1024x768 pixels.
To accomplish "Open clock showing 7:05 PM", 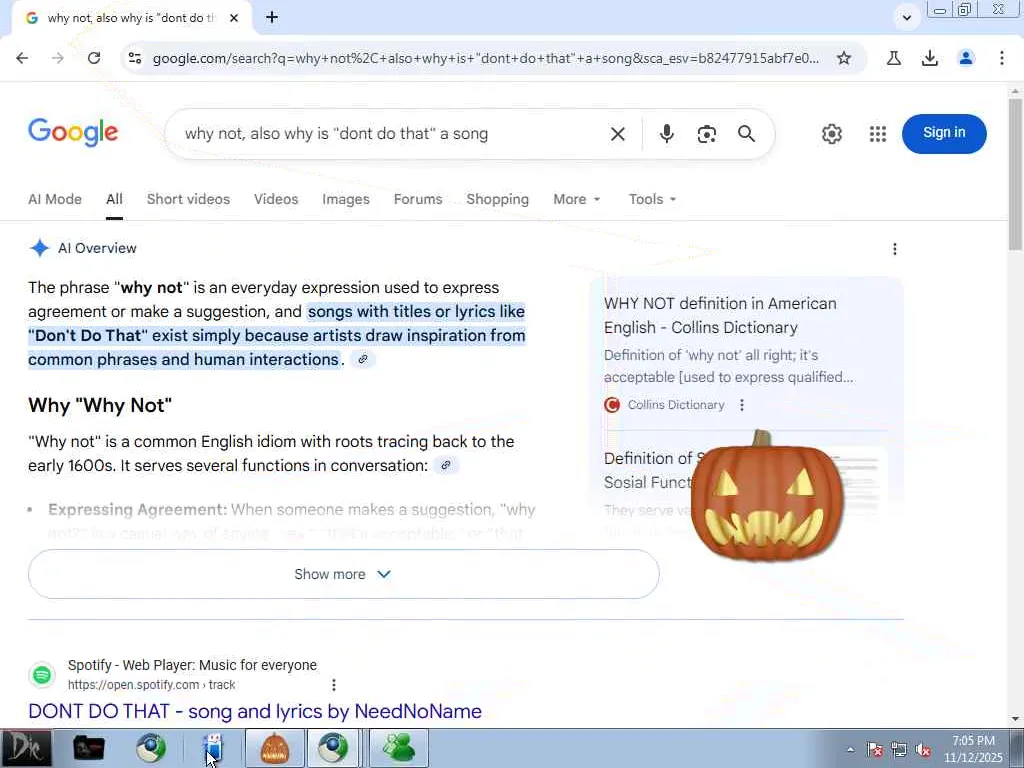I will [x=973, y=749].
